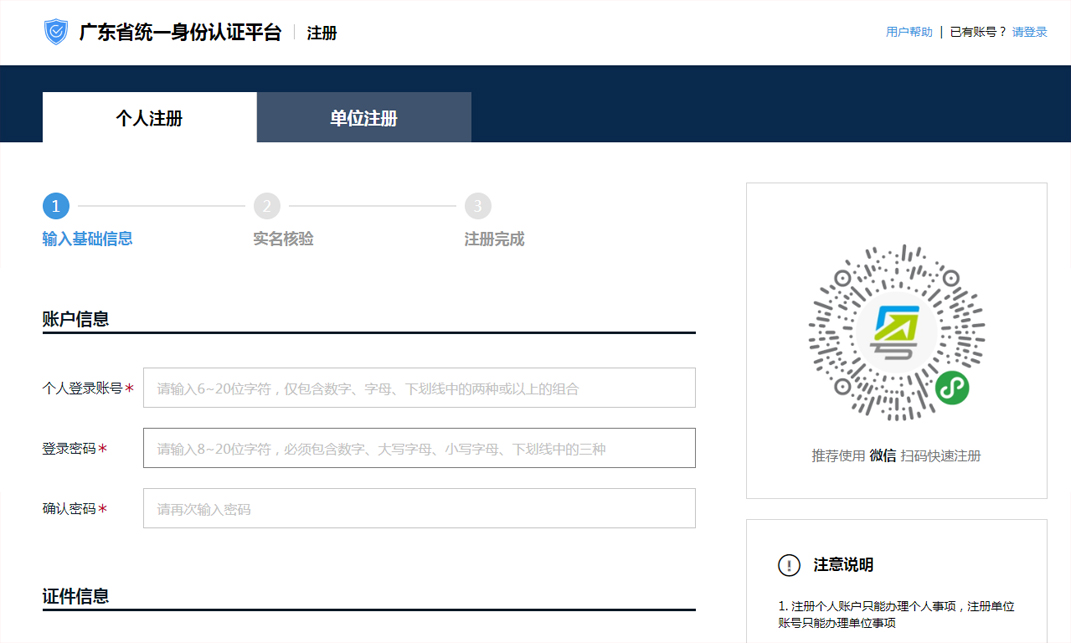The height and width of the screenshot is (643, 1071).
Task: Click the step 3 circle indicator
Action: tap(477, 206)
